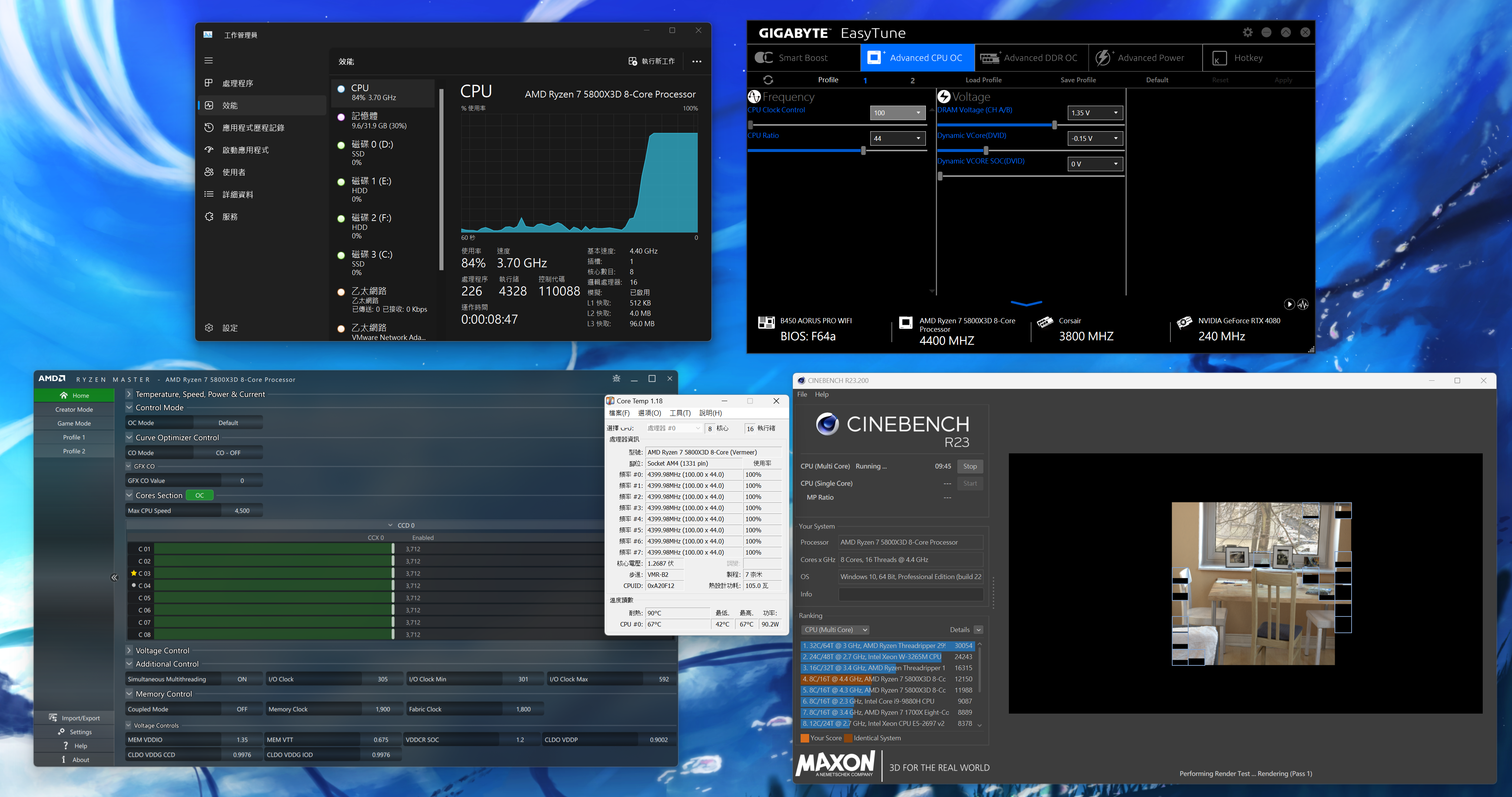
Task: Open Processes page icon in Task Manager
Action: 208,83
